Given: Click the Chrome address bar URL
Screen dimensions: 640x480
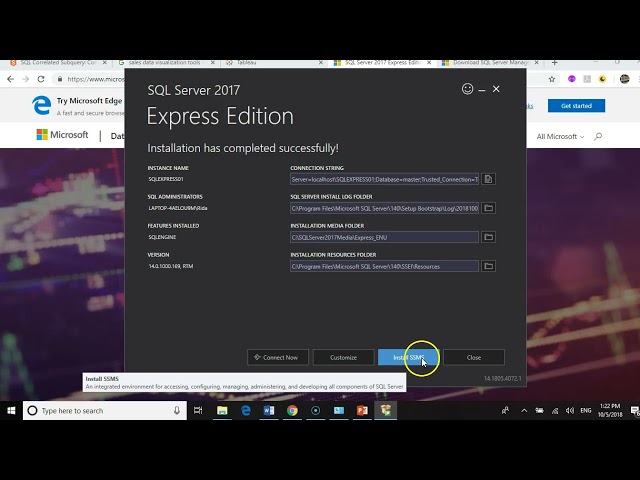Looking at the screenshot, I should pyautogui.click(x=95, y=79).
